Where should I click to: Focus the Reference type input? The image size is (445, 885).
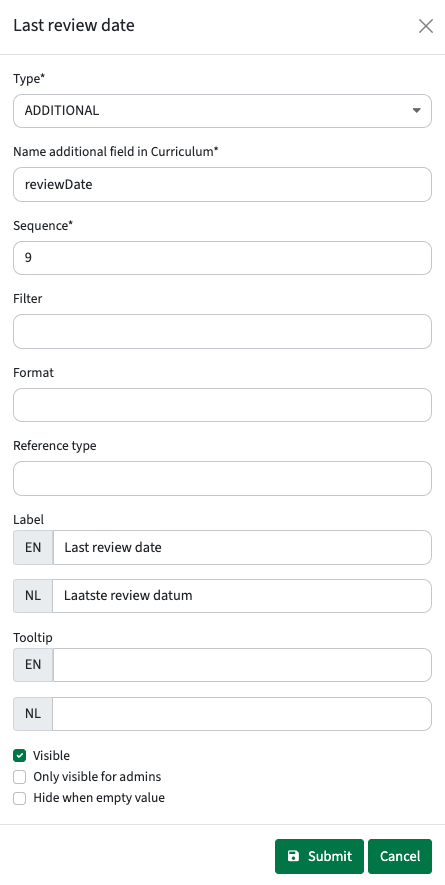coord(222,479)
